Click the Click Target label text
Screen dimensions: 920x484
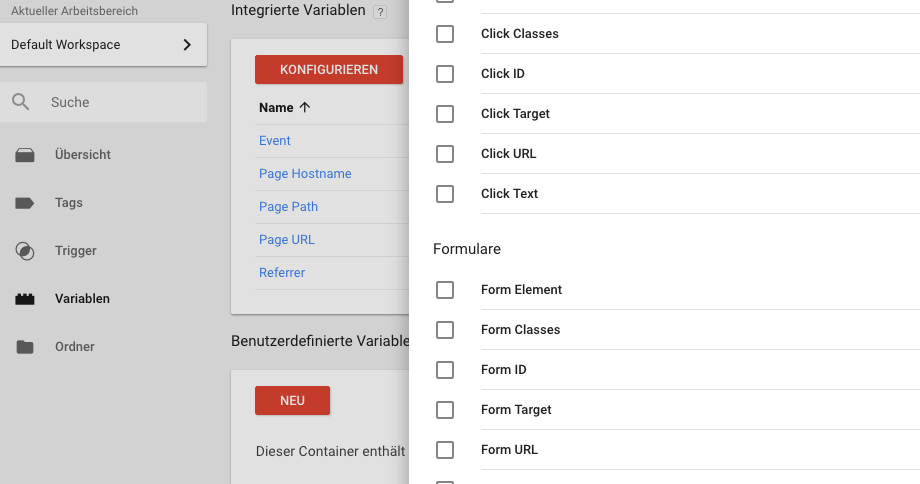(515, 114)
